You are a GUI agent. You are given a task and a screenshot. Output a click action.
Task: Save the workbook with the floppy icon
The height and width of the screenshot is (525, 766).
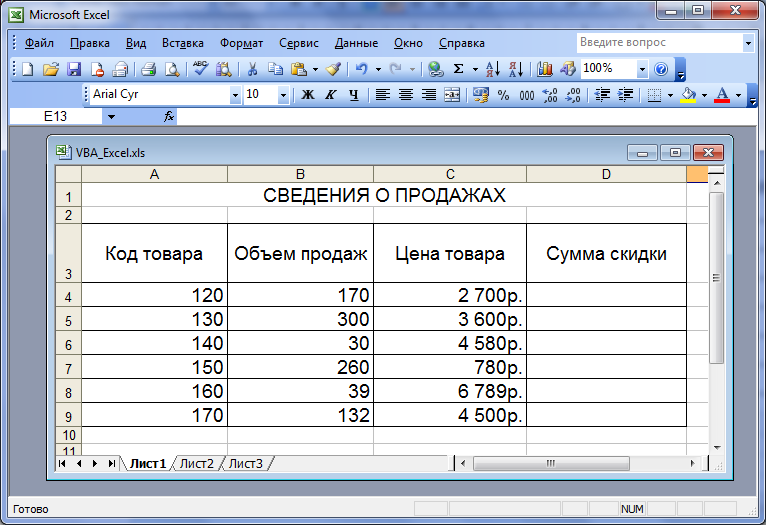(x=74, y=69)
